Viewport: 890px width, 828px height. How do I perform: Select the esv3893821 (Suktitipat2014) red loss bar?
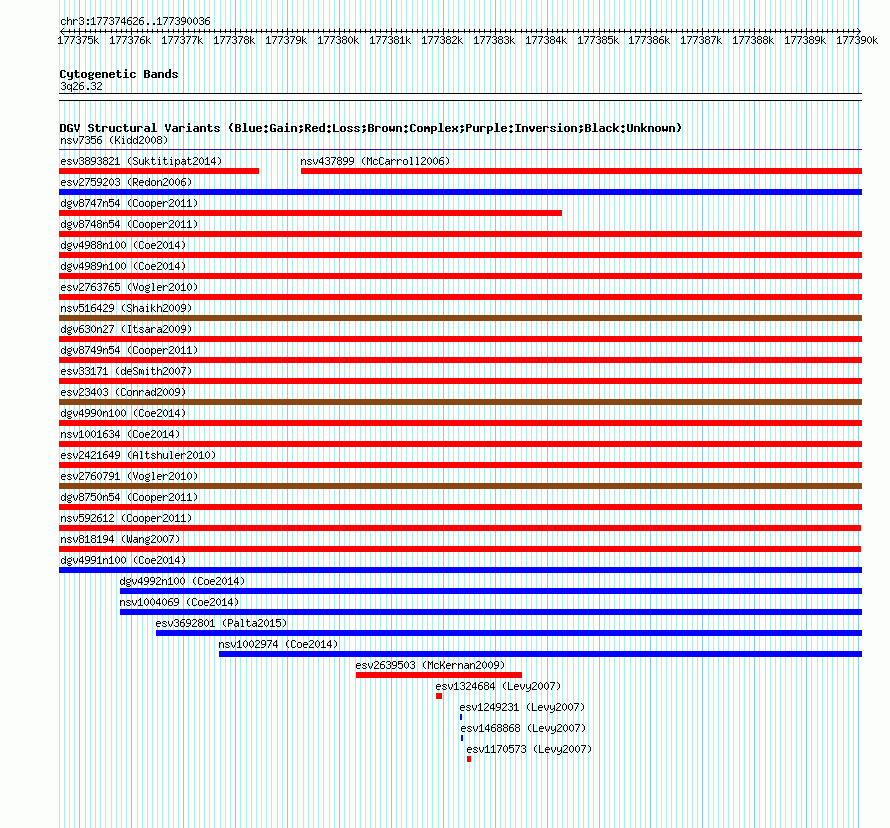click(x=159, y=171)
